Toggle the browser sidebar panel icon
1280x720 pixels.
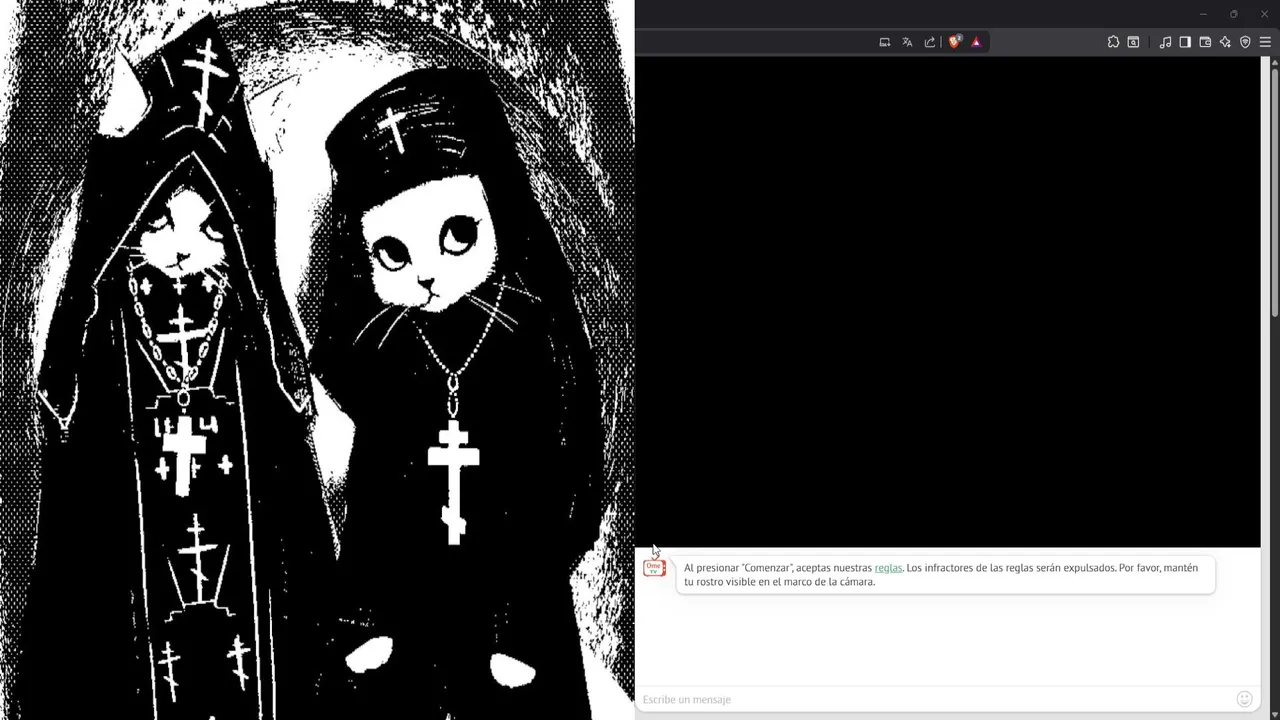1185,42
